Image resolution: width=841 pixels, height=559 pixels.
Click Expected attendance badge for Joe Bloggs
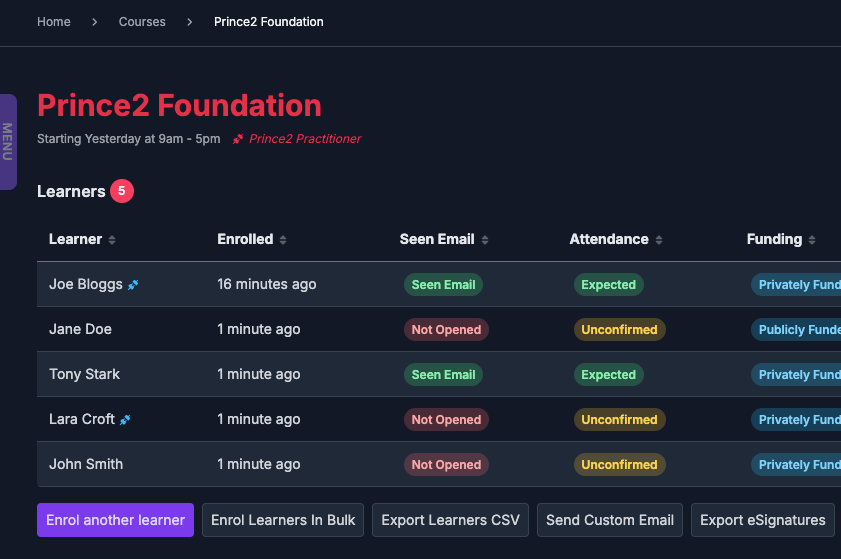tap(609, 285)
